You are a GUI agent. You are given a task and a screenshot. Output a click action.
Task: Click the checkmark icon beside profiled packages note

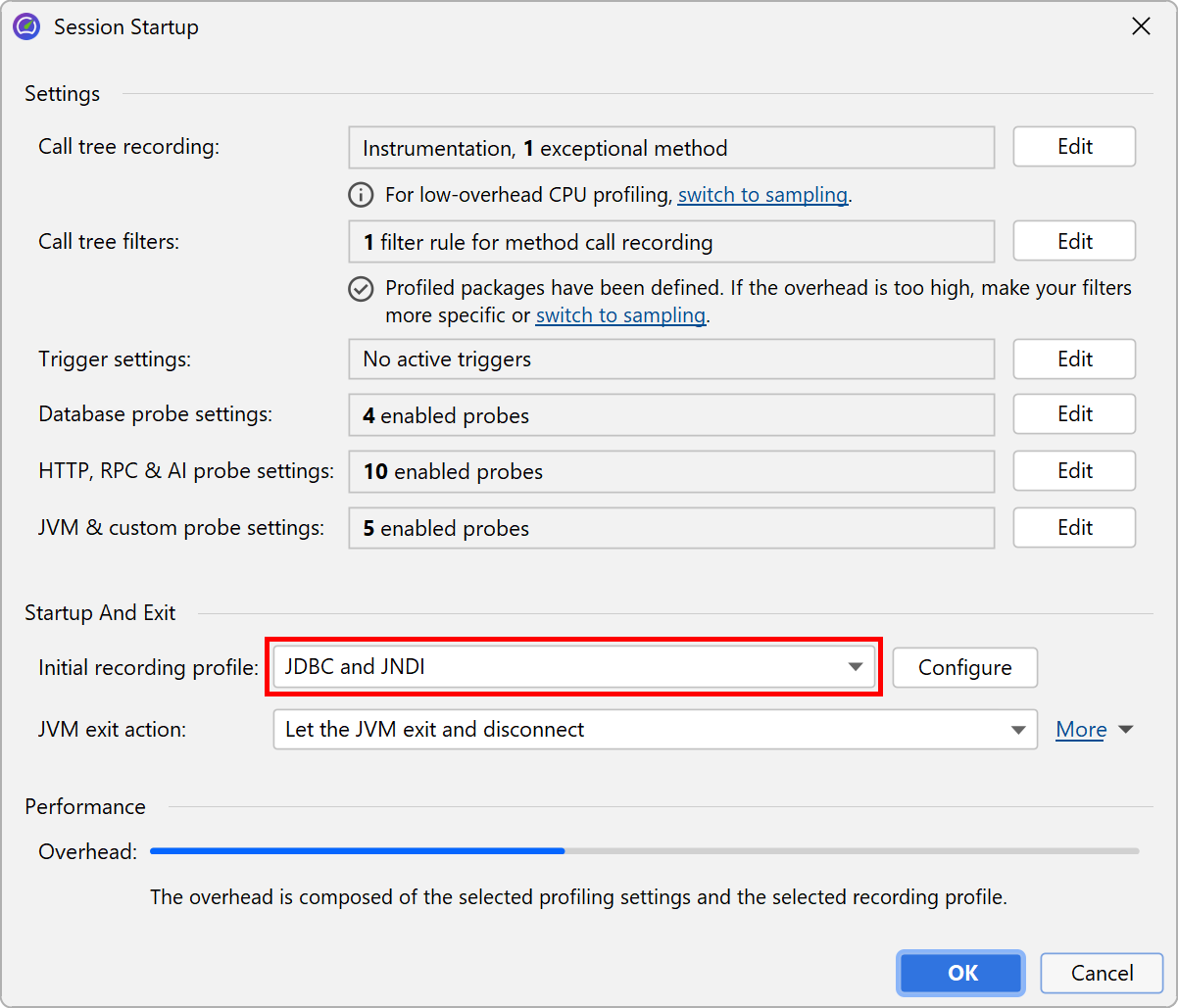[x=361, y=289]
